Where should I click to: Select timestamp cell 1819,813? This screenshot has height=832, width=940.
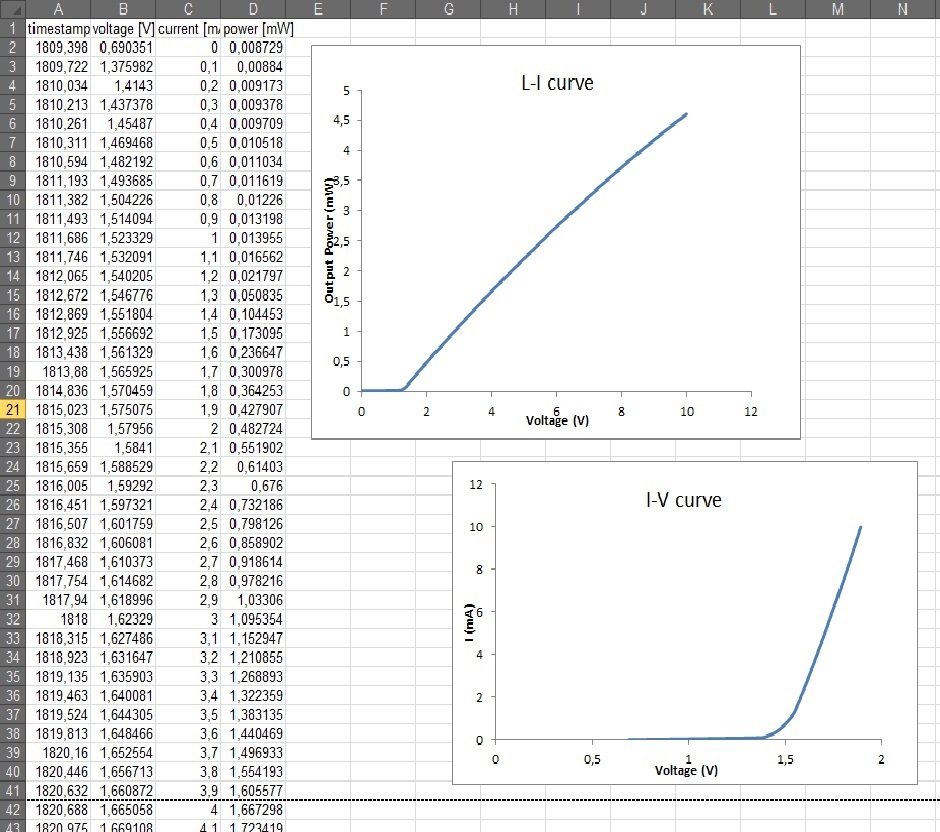pyautogui.click(x=58, y=734)
